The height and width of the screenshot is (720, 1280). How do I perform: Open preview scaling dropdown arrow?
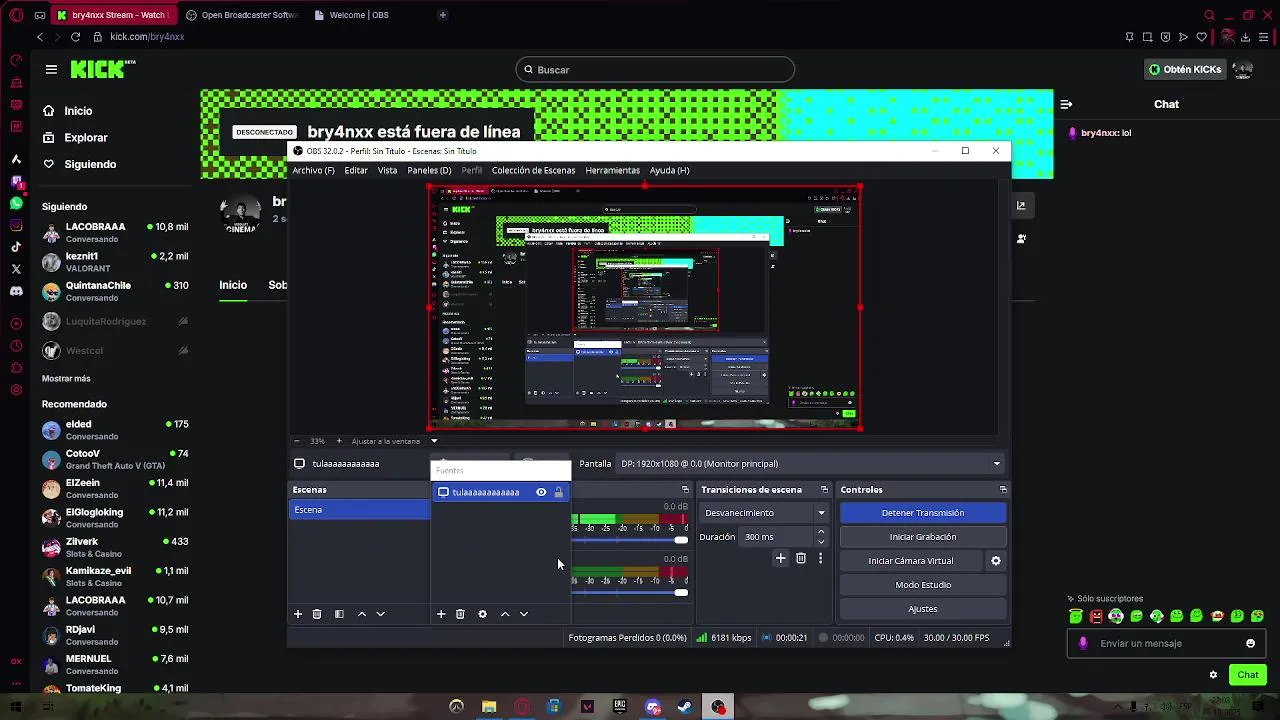(x=434, y=441)
